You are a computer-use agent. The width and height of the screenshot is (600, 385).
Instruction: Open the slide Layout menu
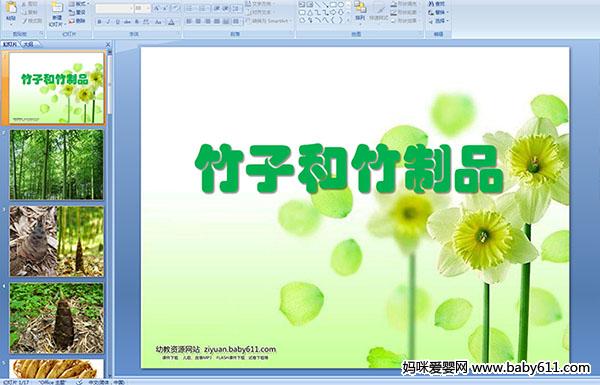click(78, 4)
